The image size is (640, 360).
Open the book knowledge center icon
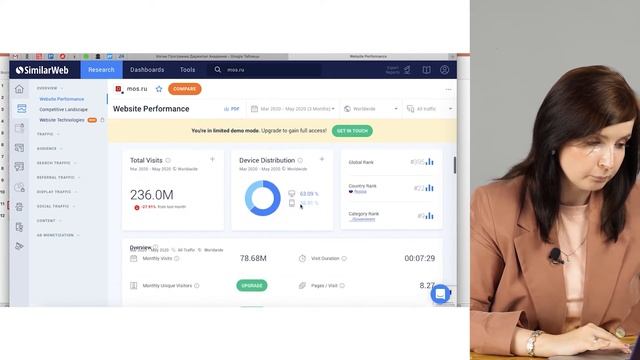point(426,70)
